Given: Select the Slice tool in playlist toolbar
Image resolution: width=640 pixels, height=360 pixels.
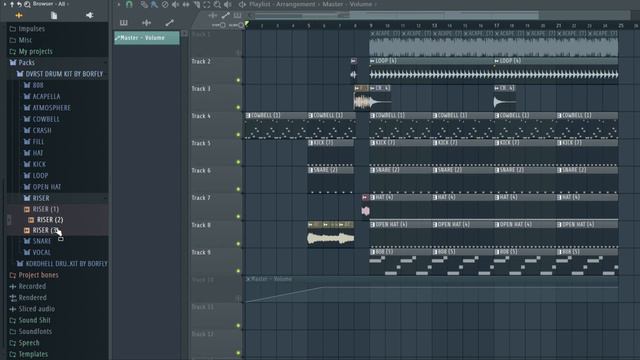Looking at the screenshot, I should 196,4.
